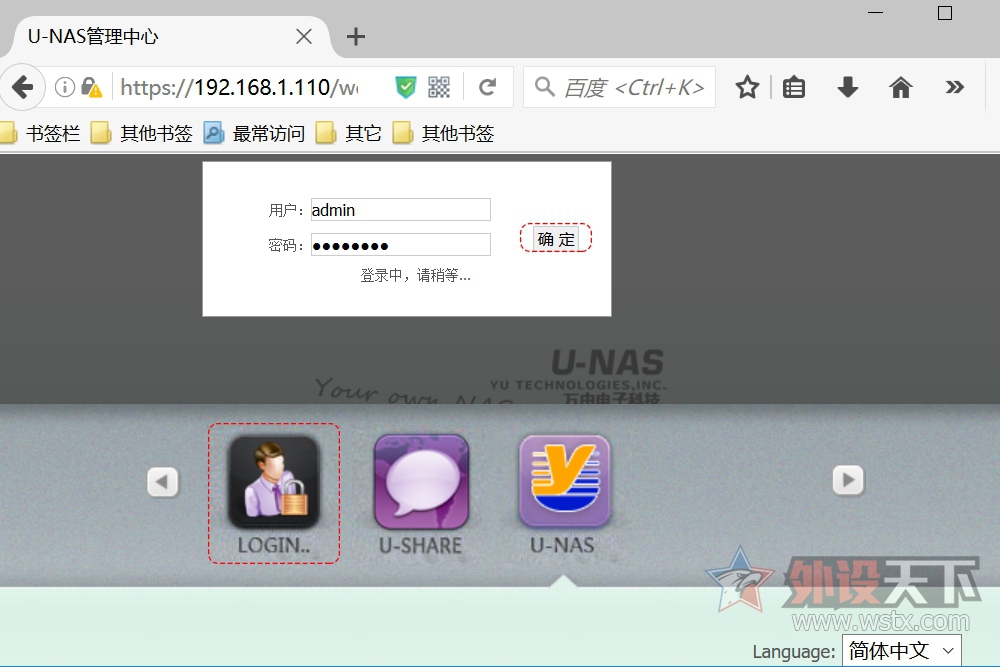This screenshot has width=1000, height=667.
Task: Open the bookmarks list icon
Action: point(794,87)
